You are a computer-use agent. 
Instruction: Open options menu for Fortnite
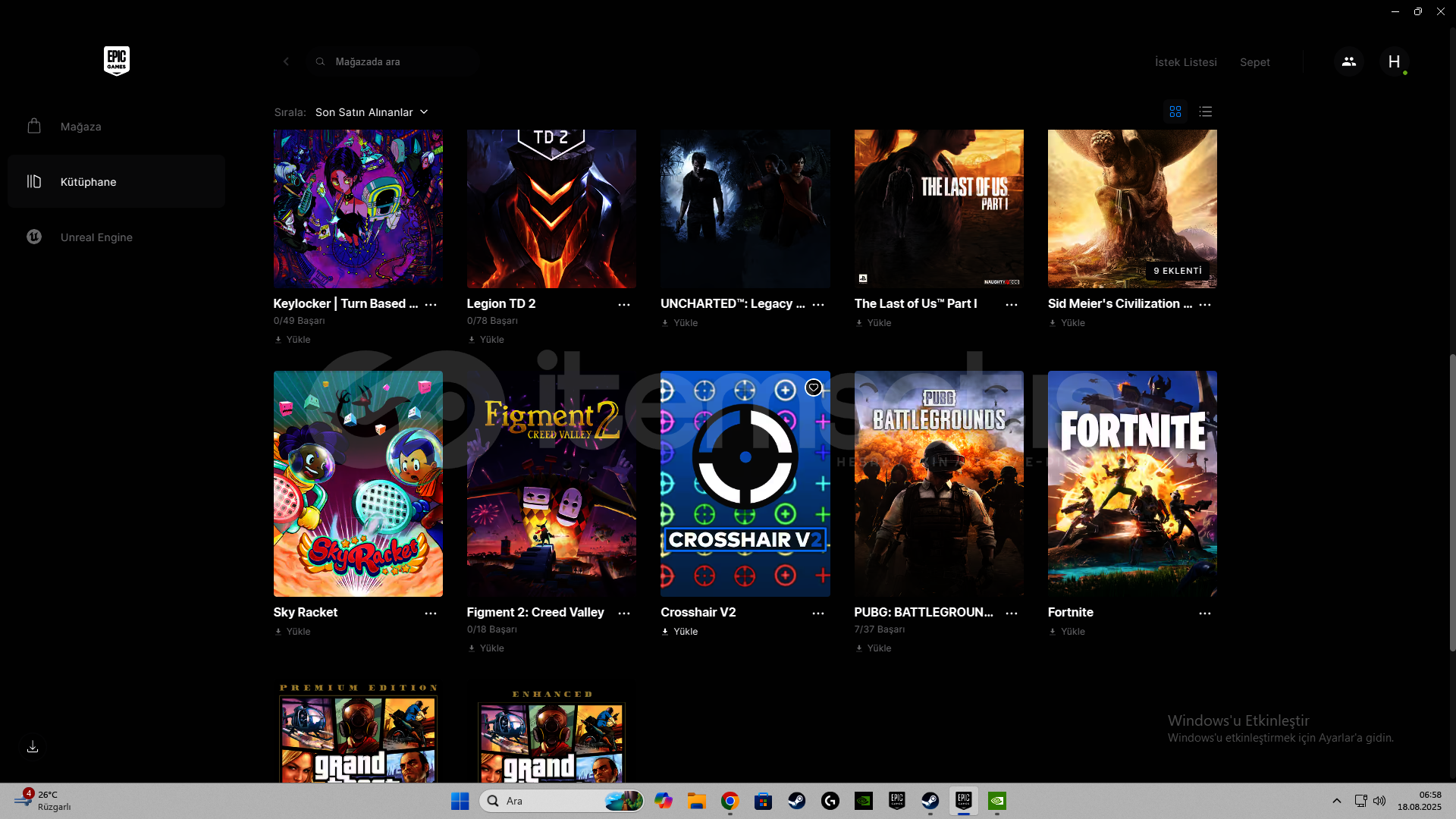pos(1205,613)
